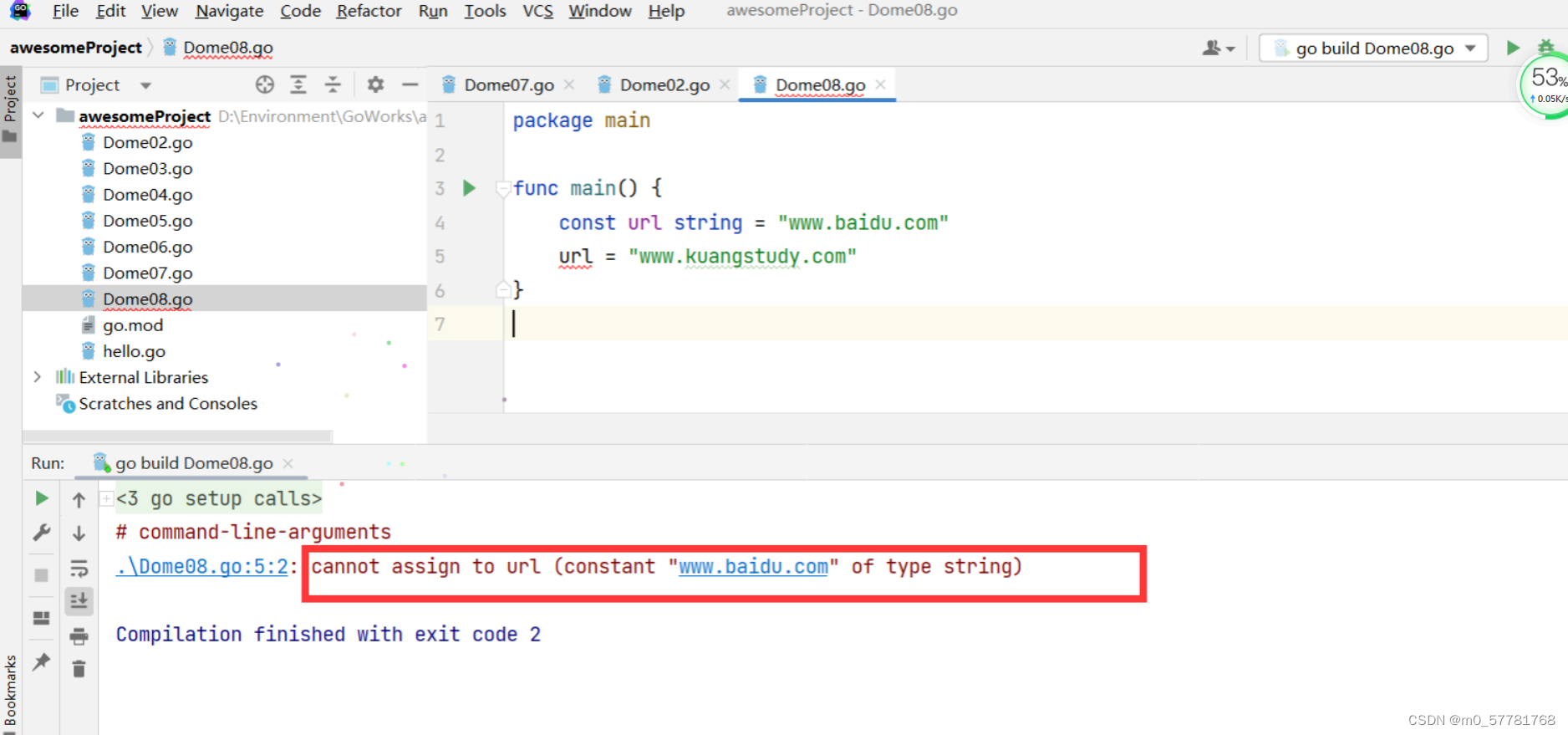Click the closing fold marker on line 6
This screenshot has height=735, width=1568.
click(503, 290)
